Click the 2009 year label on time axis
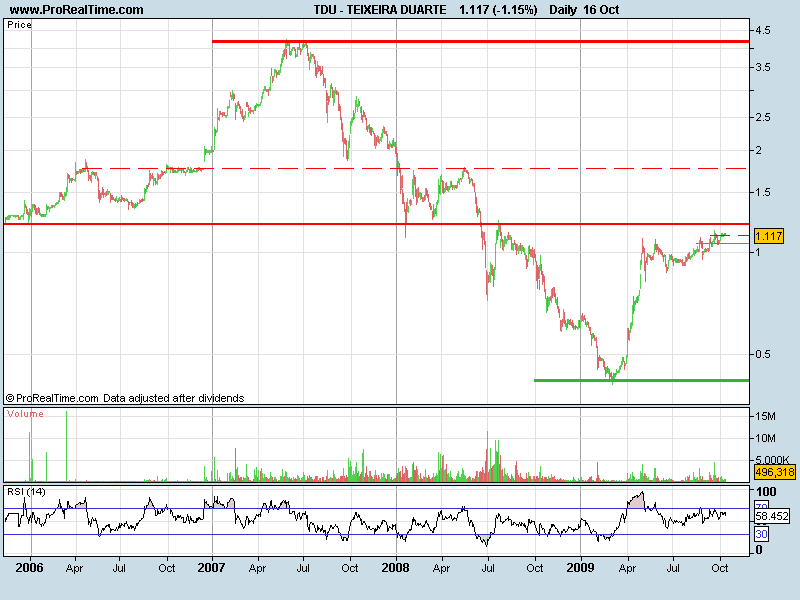 coord(580,568)
